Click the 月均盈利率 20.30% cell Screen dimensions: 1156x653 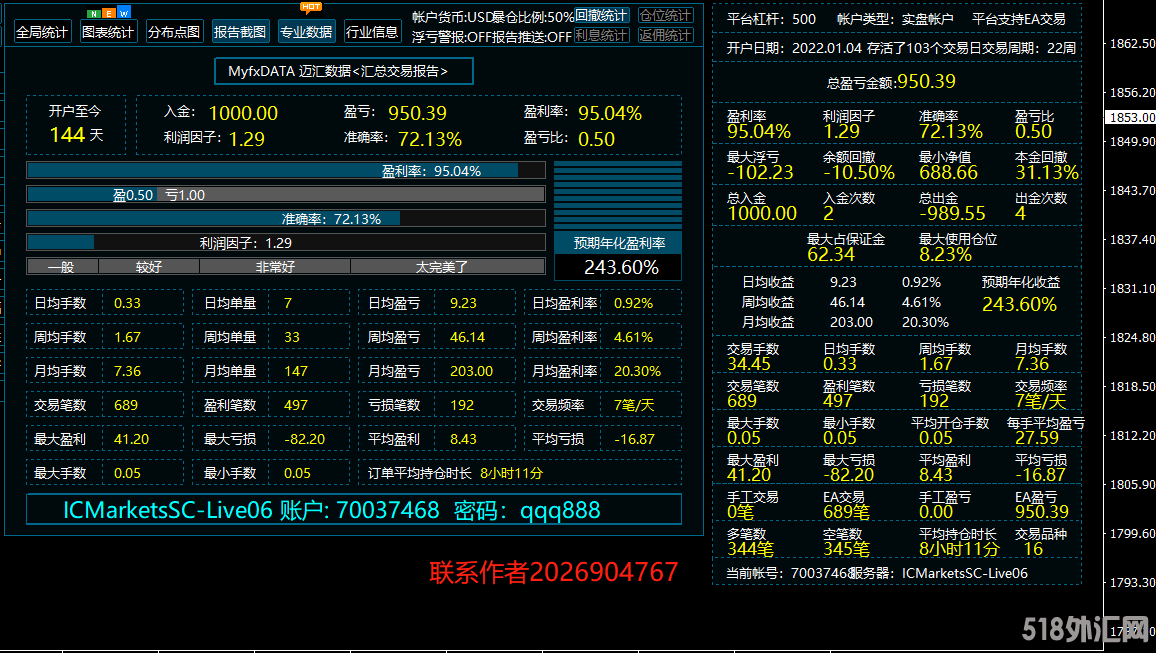(x=603, y=371)
